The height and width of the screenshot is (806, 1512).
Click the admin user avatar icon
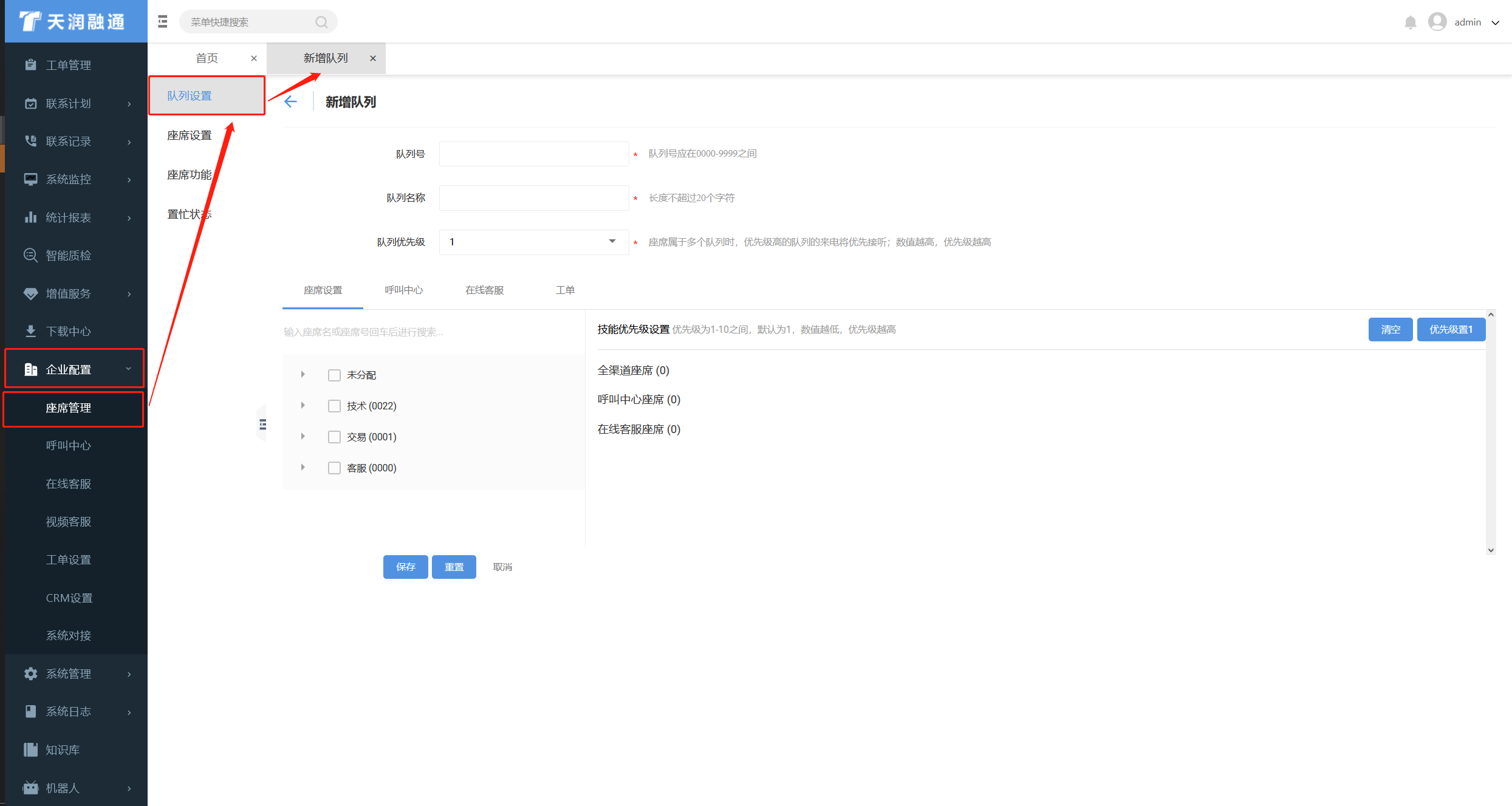point(1437,22)
